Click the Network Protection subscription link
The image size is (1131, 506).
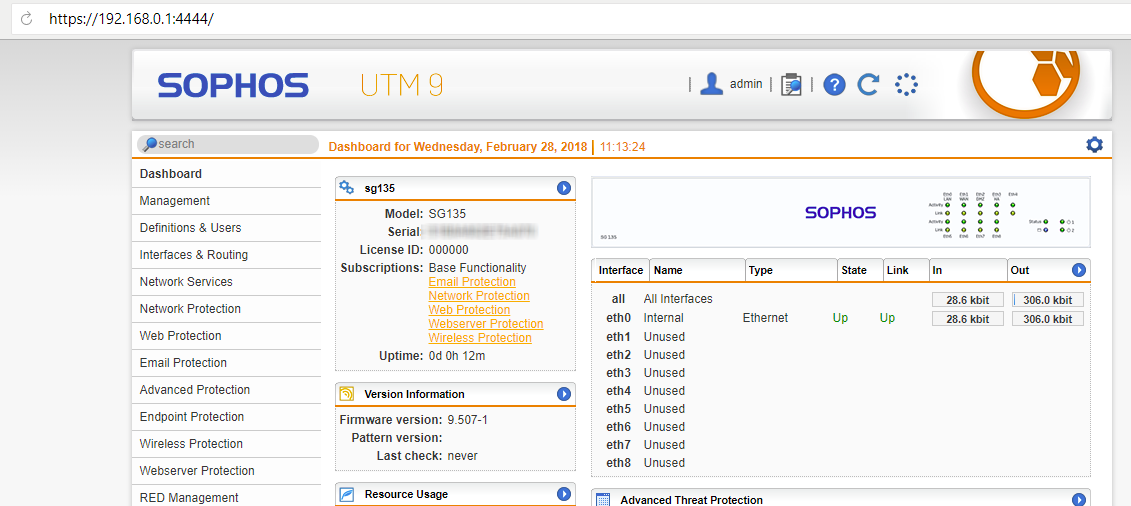tap(479, 296)
